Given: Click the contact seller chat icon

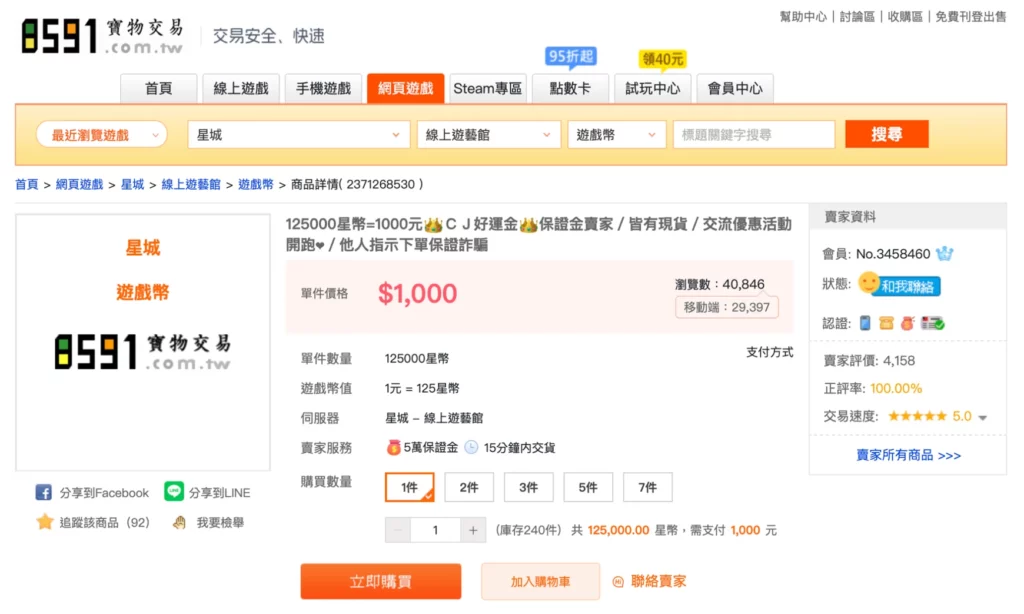Looking at the screenshot, I should [x=618, y=581].
